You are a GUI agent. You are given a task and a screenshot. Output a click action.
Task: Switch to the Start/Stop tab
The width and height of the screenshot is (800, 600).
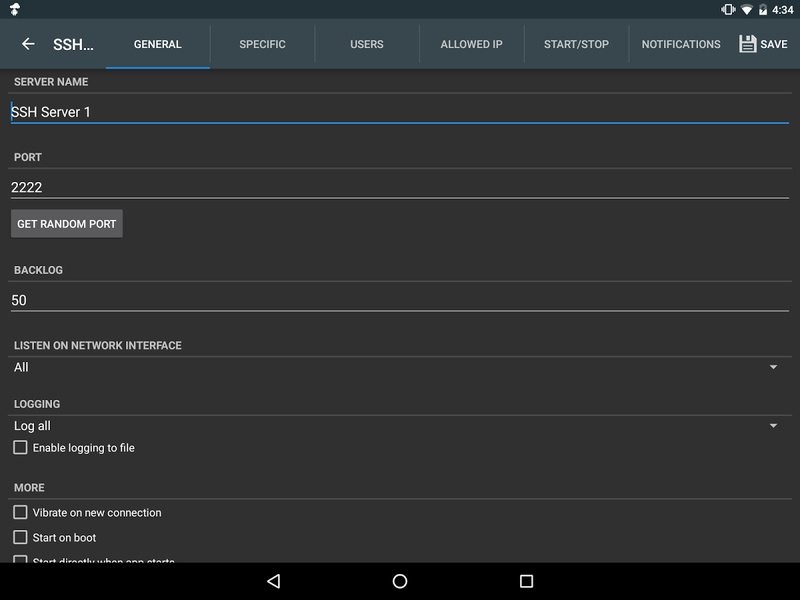(x=577, y=44)
